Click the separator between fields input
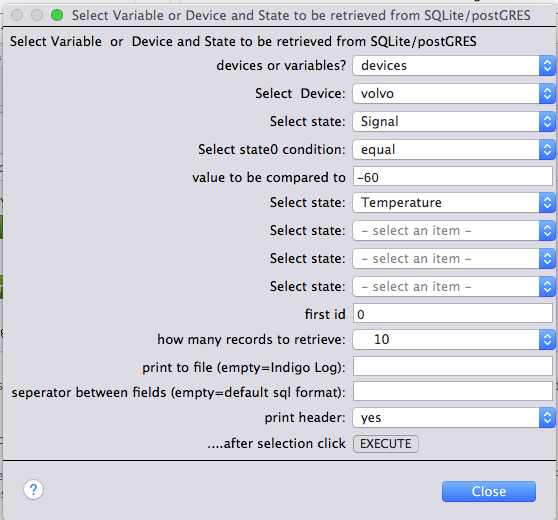 coord(453,391)
